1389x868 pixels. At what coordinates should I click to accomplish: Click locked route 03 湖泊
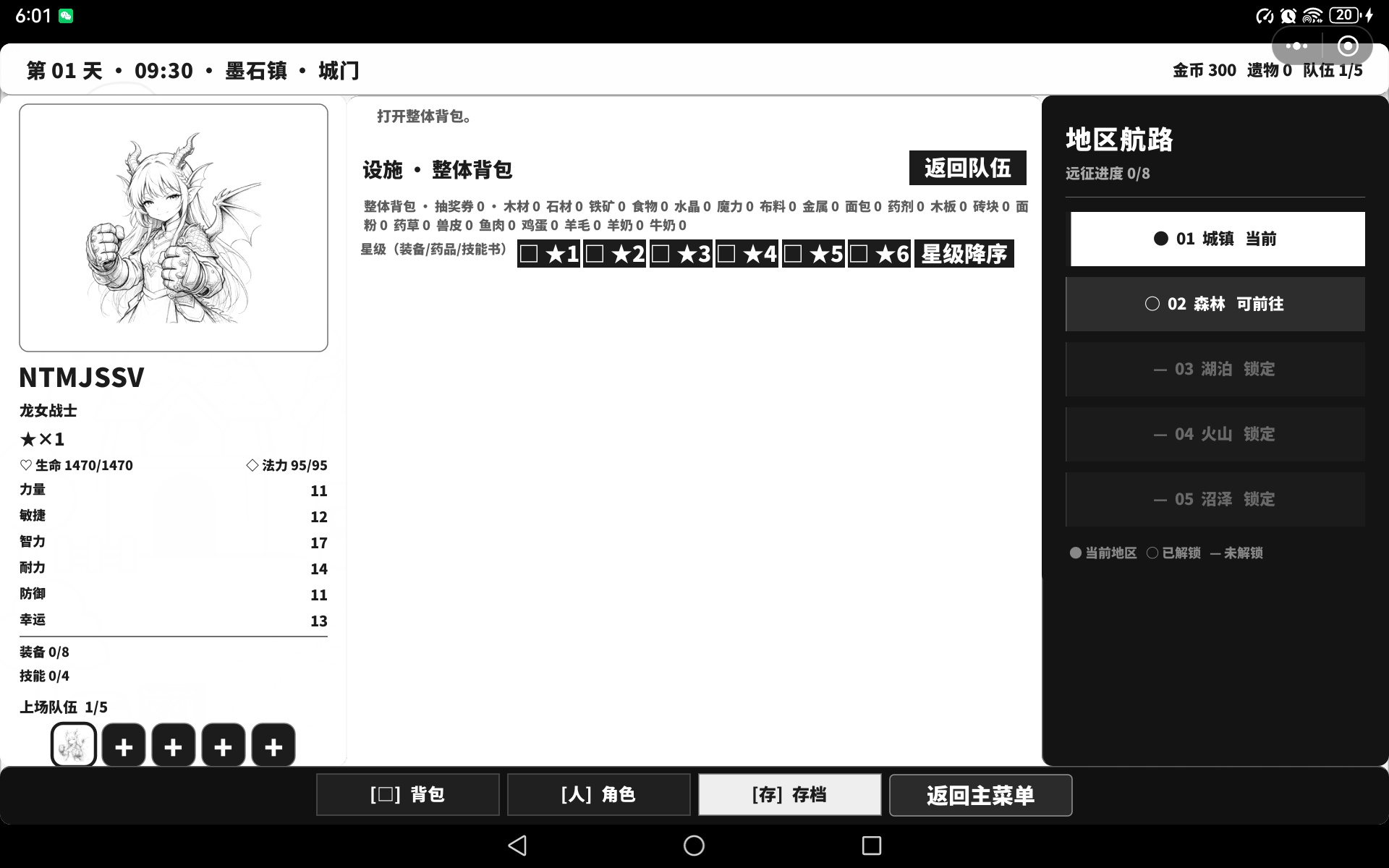click(1216, 369)
